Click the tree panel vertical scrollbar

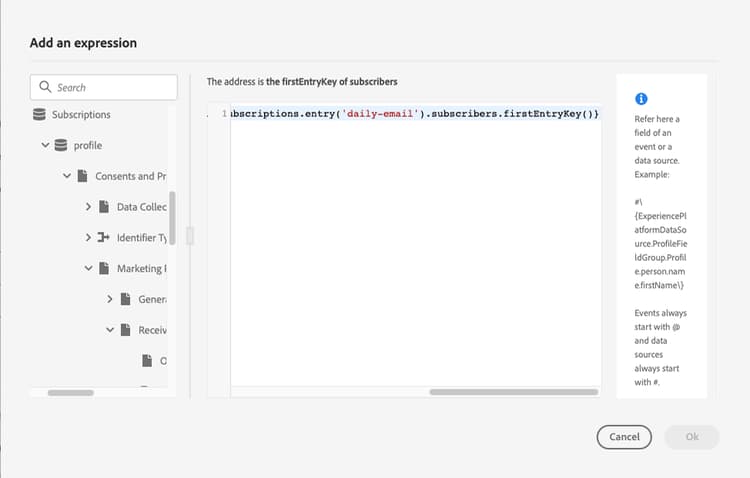pos(172,218)
